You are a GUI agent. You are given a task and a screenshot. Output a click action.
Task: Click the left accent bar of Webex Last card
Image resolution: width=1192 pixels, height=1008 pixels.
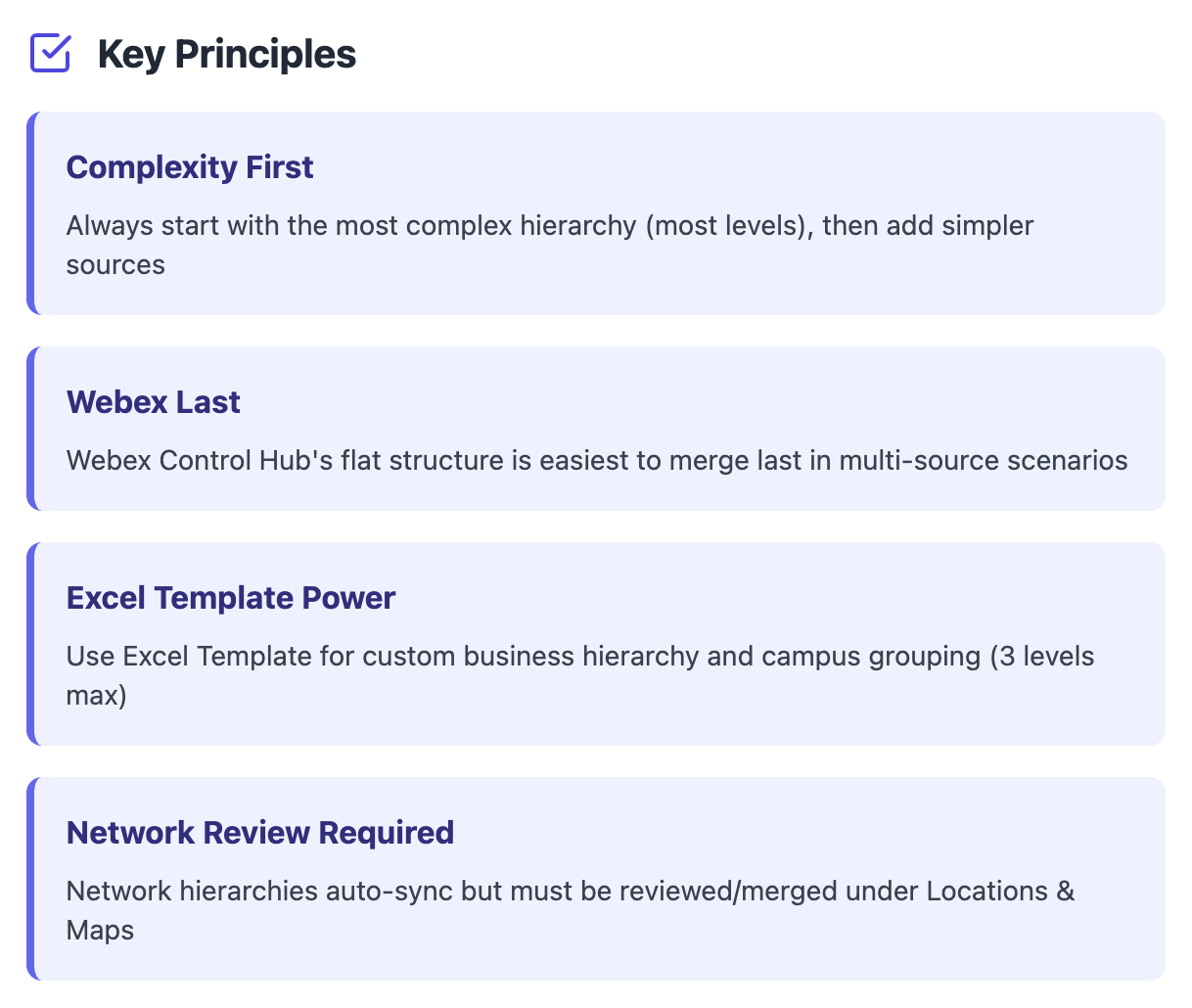pyautogui.click(x=31, y=429)
